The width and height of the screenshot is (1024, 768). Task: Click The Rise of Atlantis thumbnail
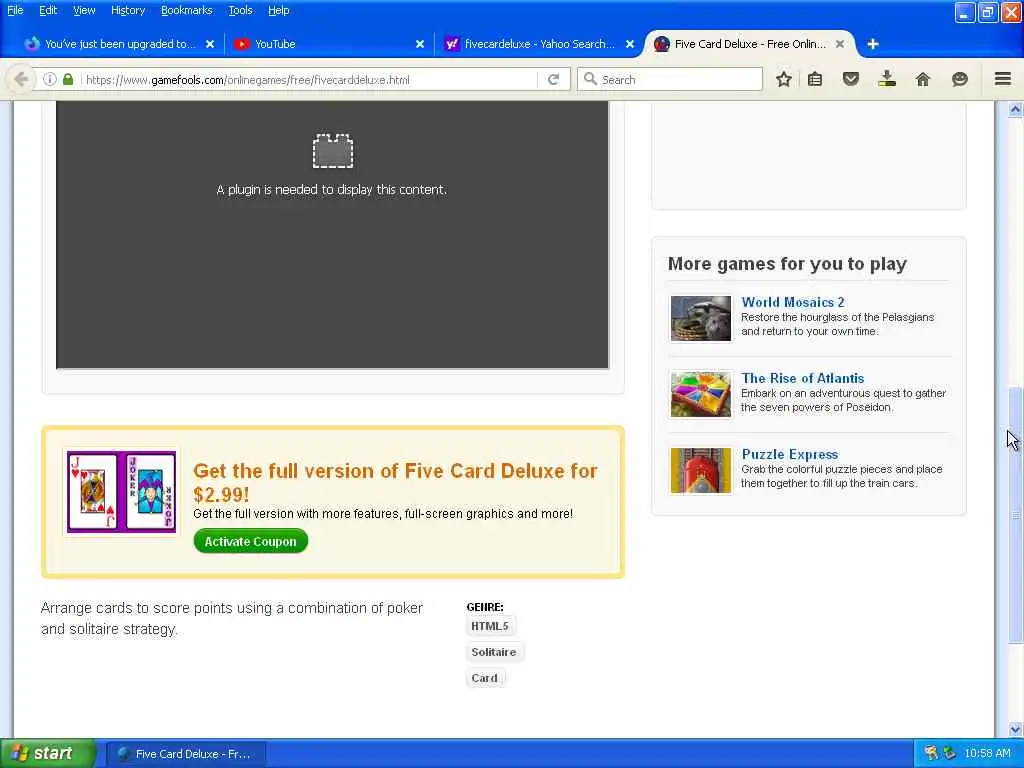[701, 394]
